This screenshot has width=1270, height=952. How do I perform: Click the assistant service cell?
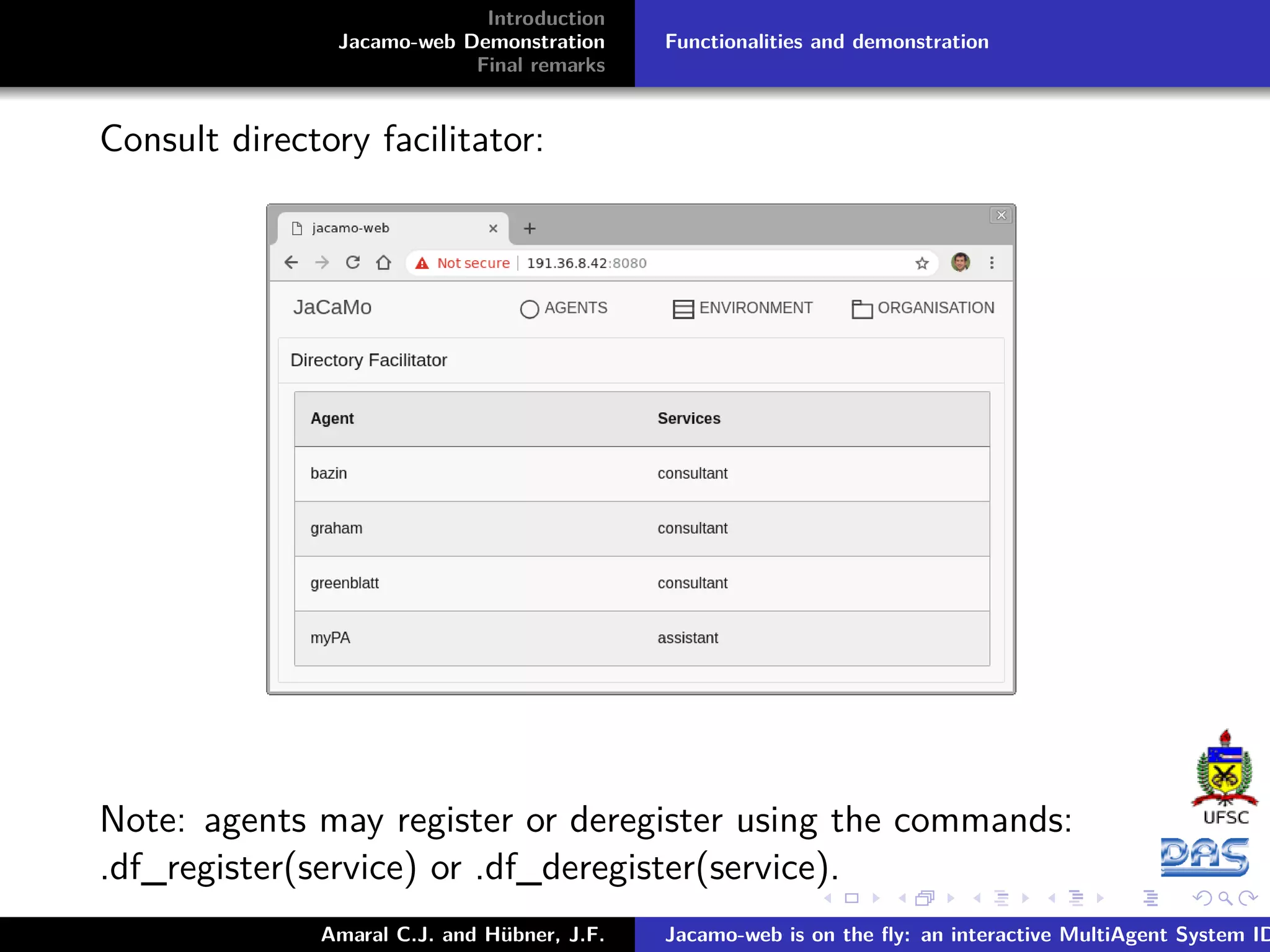688,638
